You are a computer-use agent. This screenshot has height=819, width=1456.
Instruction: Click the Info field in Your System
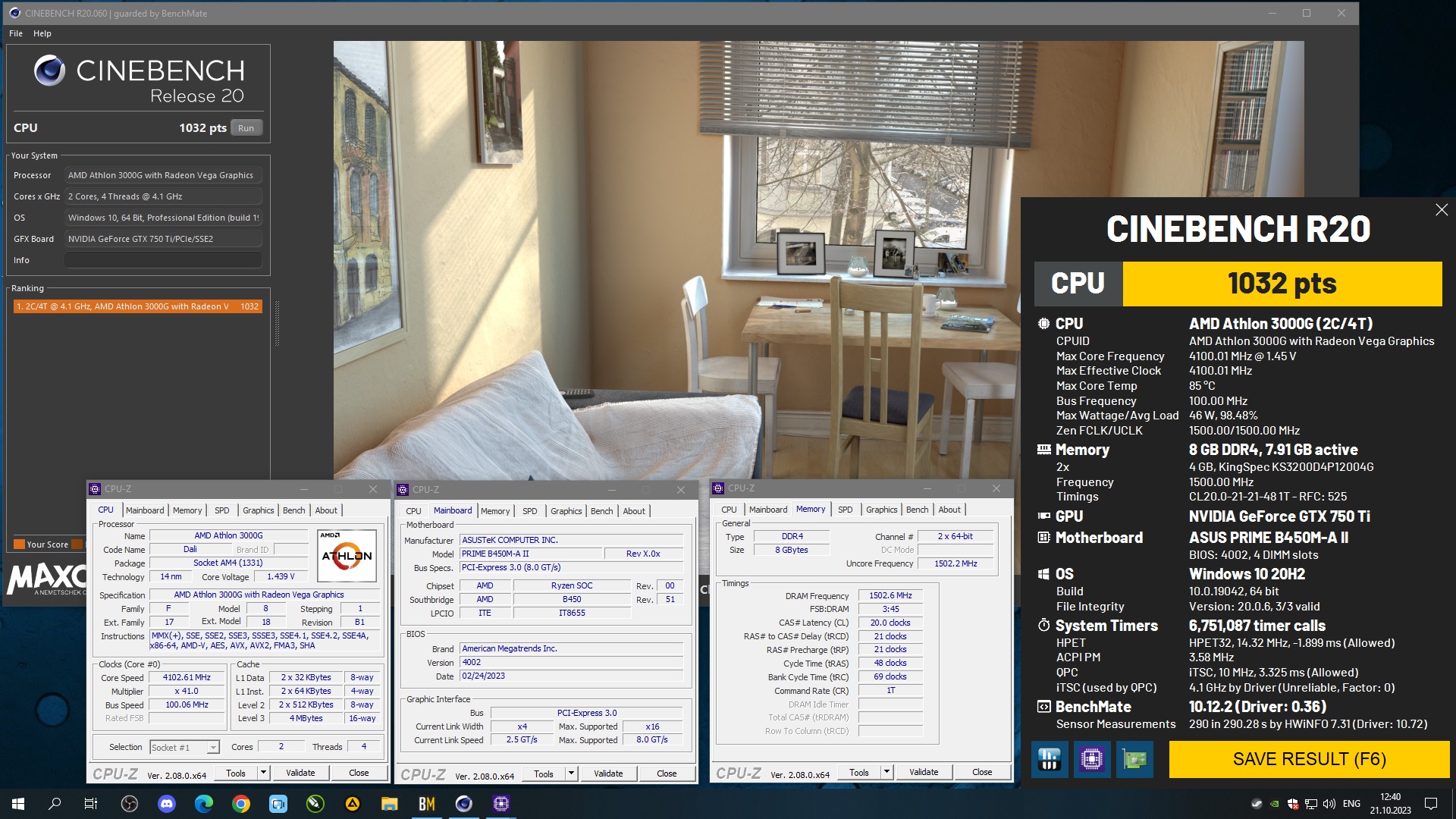163,260
